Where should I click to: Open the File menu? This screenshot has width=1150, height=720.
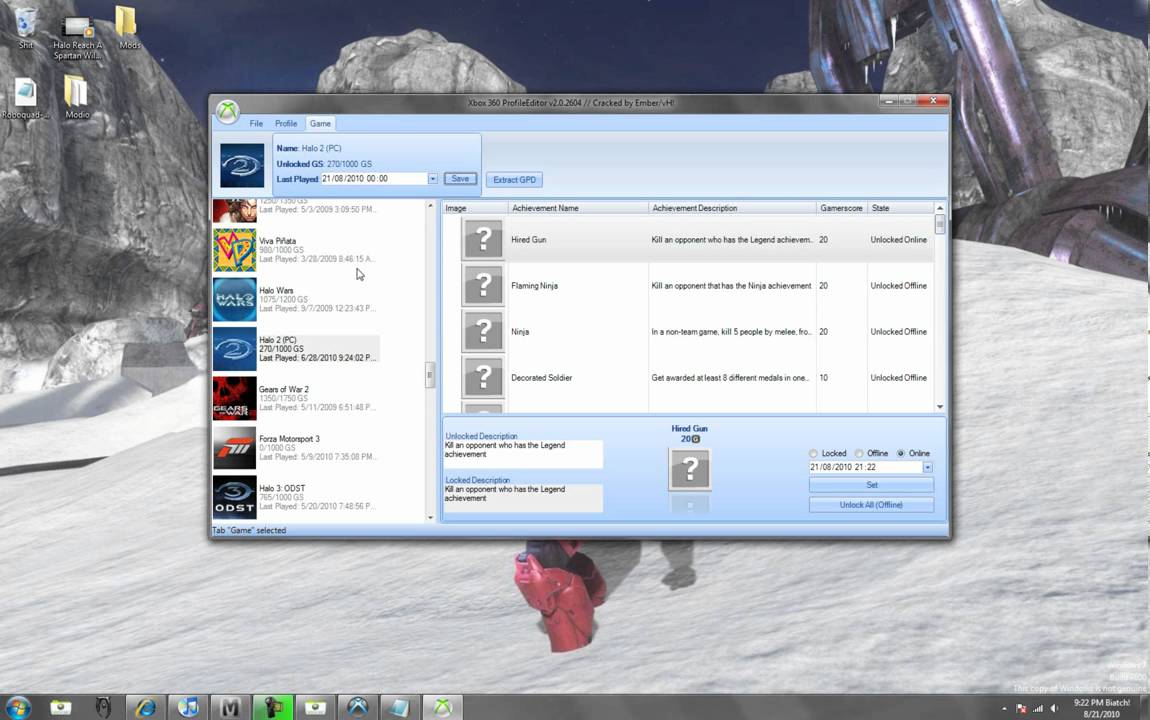tap(256, 123)
